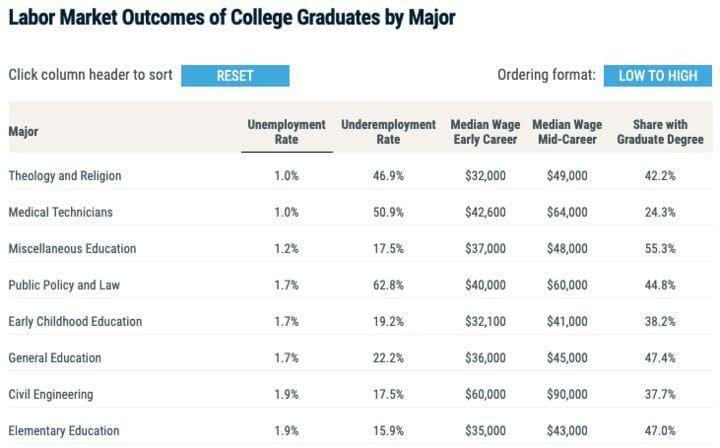Select the Theology and Religion row
Screen dimensions: 720x448
click(x=65, y=176)
